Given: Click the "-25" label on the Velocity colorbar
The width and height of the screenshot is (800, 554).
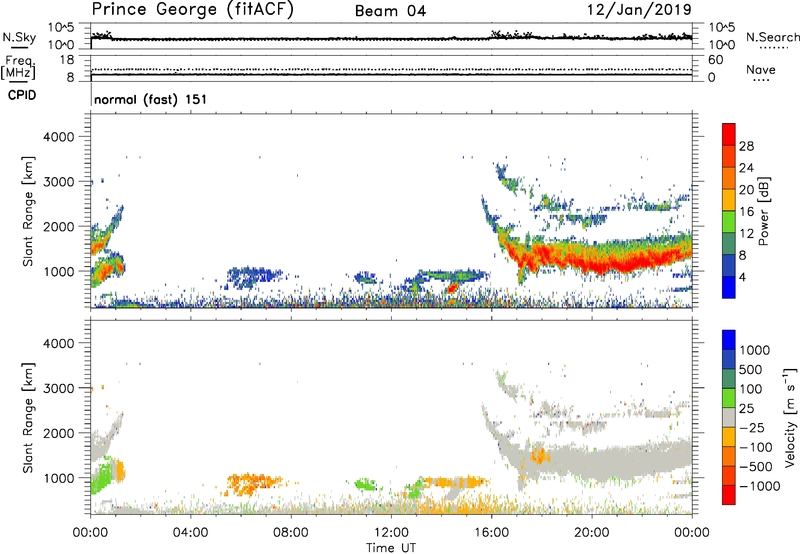Looking at the screenshot, I should 752,428.
